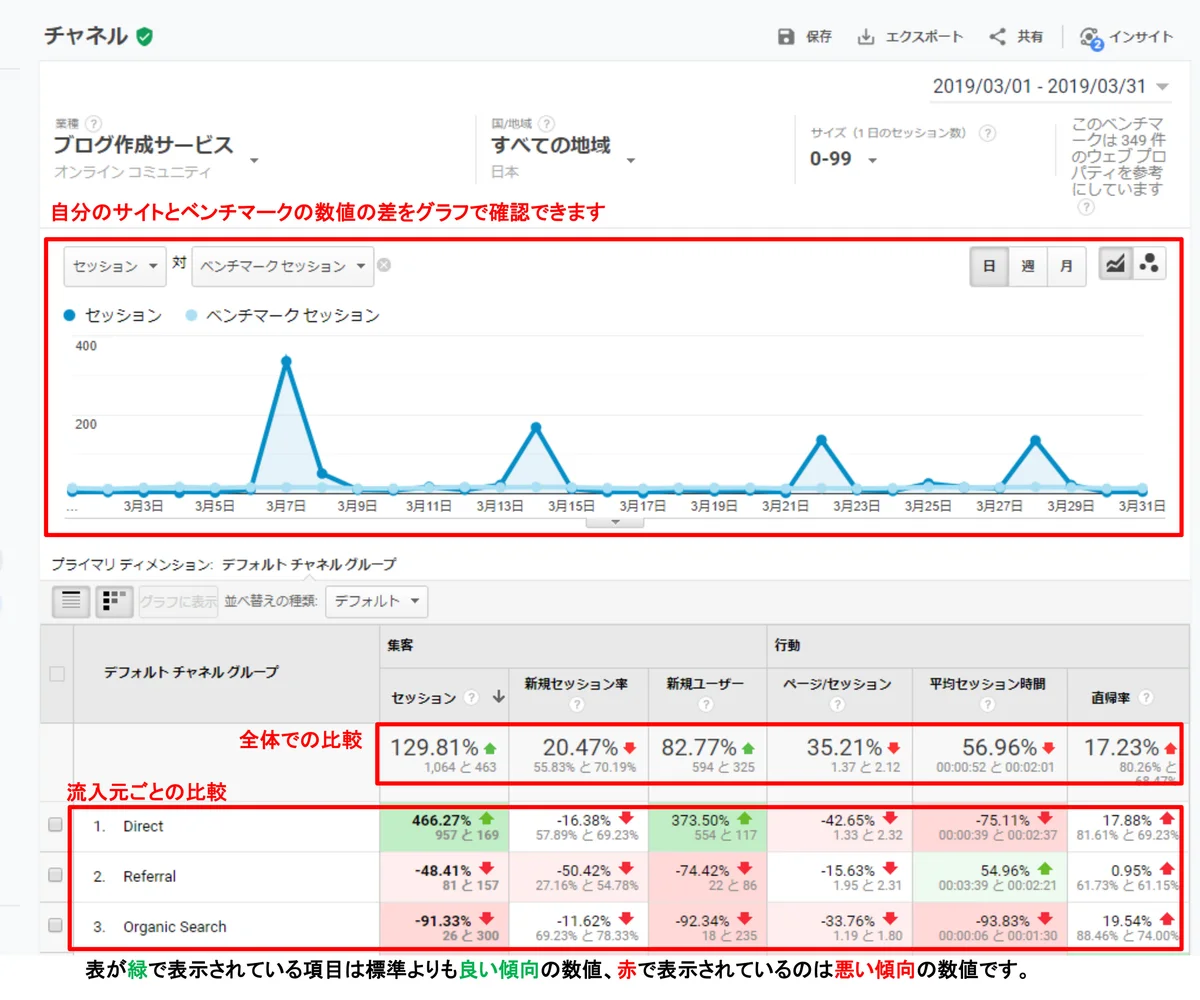The width and height of the screenshot is (1200, 1000).
Task: Switch to motion chart dots icon
Action: point(1149,265)
